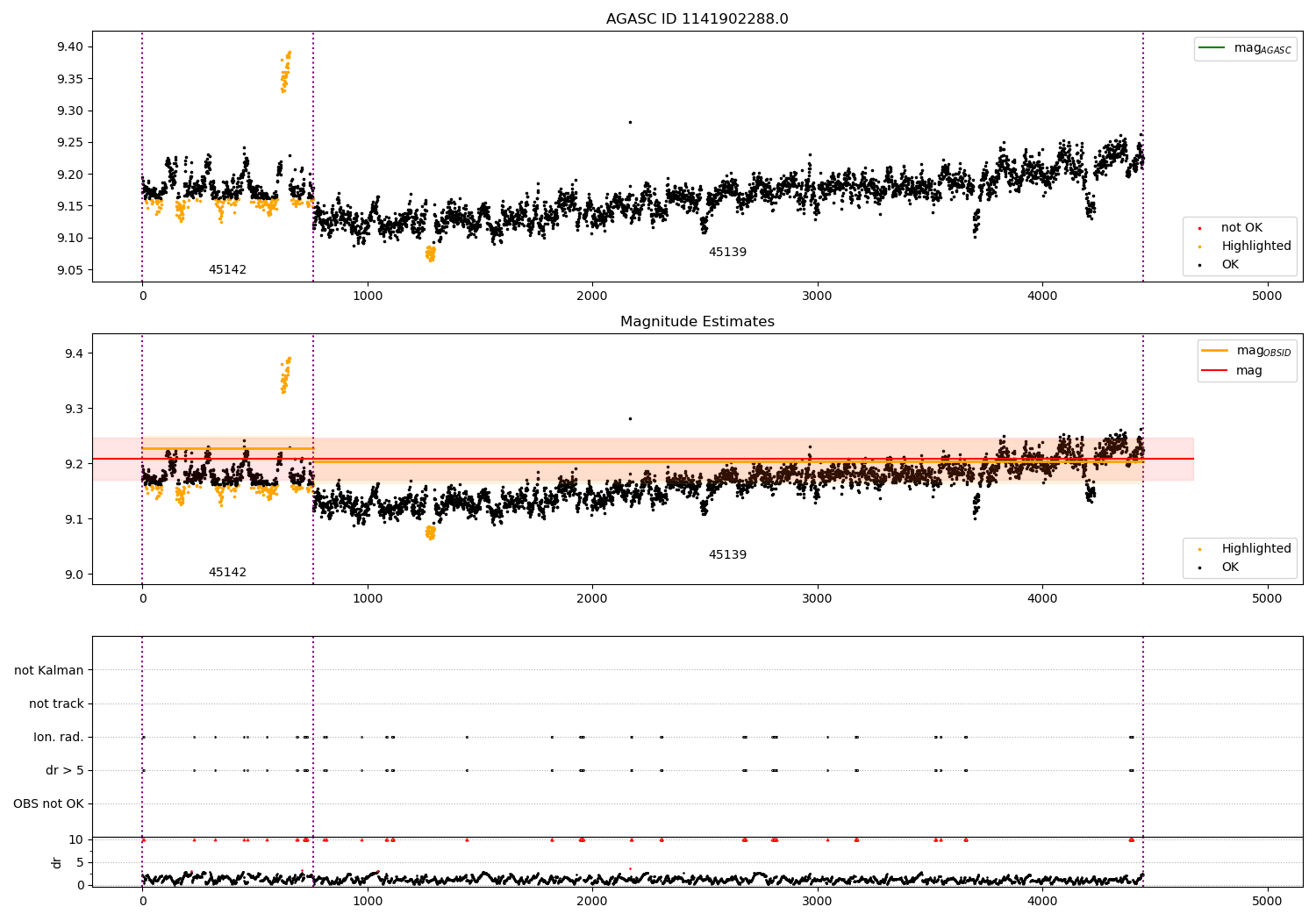Select the 'dr > 5' row label
The image size is (1316, 921).
(x=65, y=771)
